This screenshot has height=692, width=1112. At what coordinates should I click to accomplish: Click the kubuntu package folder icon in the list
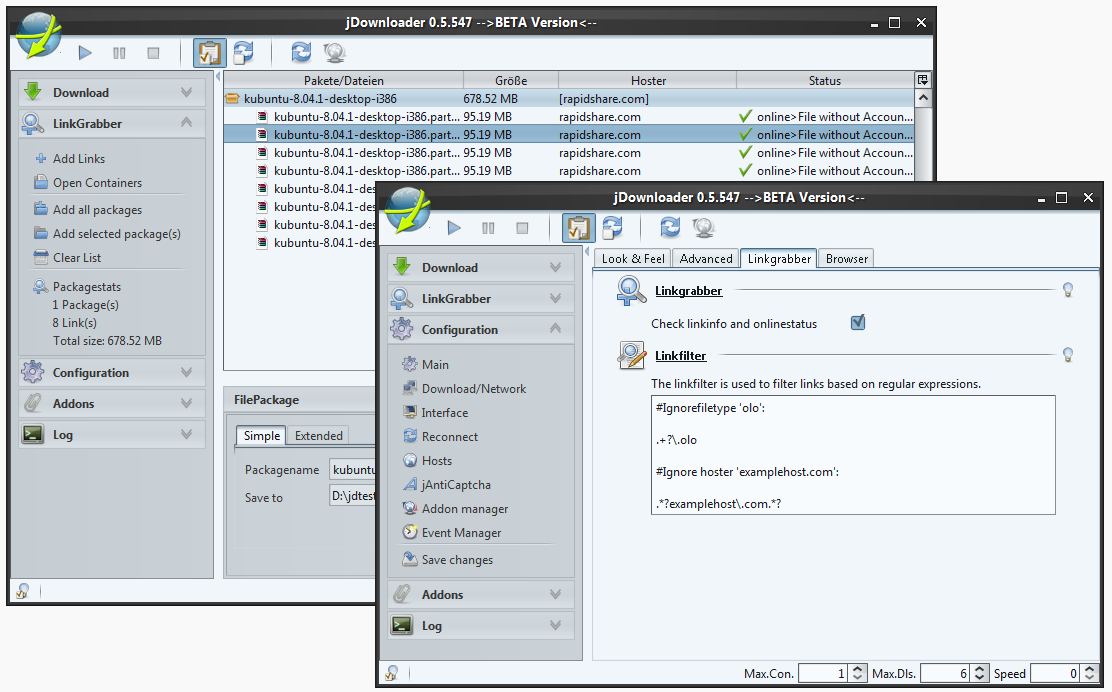(232, 99)
